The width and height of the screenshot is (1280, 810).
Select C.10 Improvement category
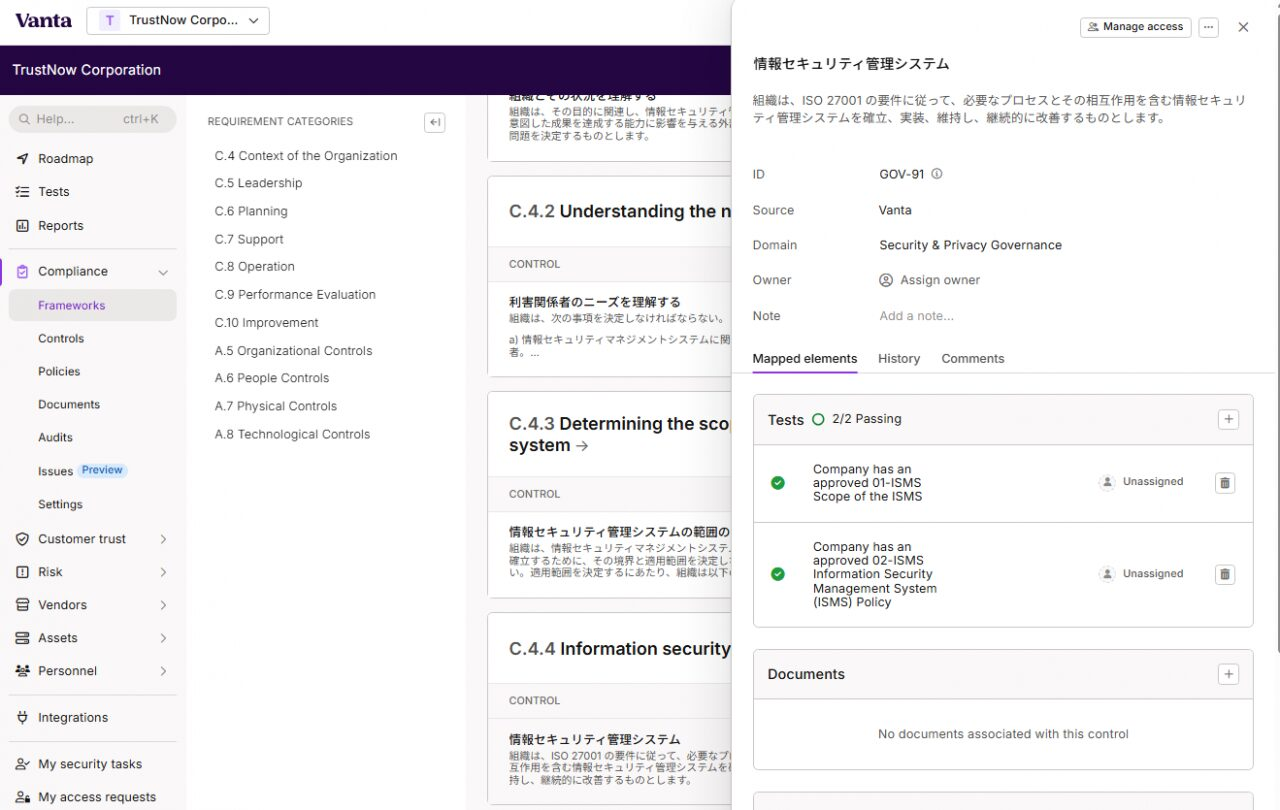pyautogui.click(x=266, y=323)
